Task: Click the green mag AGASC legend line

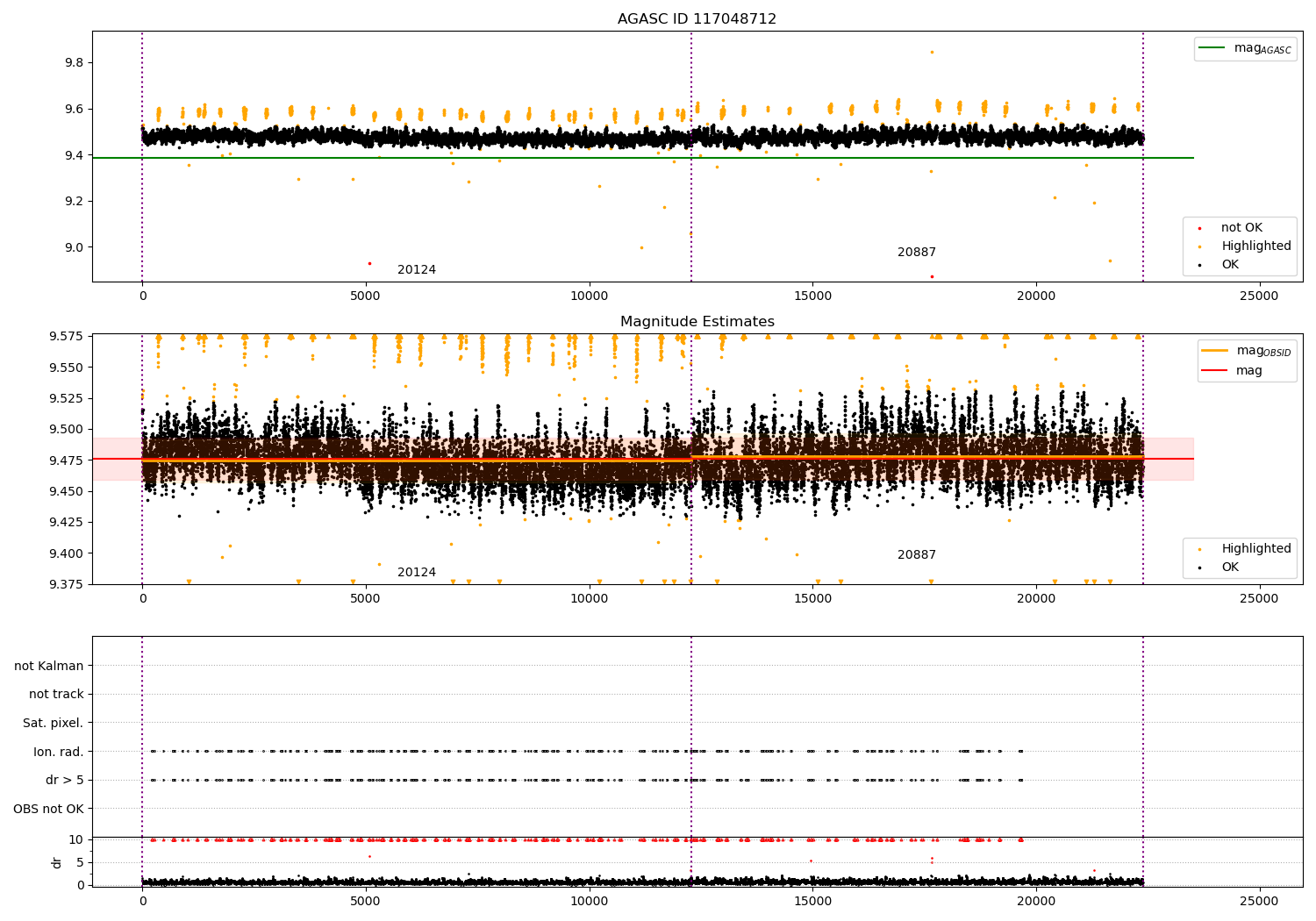Action: tap(1213, 48)
